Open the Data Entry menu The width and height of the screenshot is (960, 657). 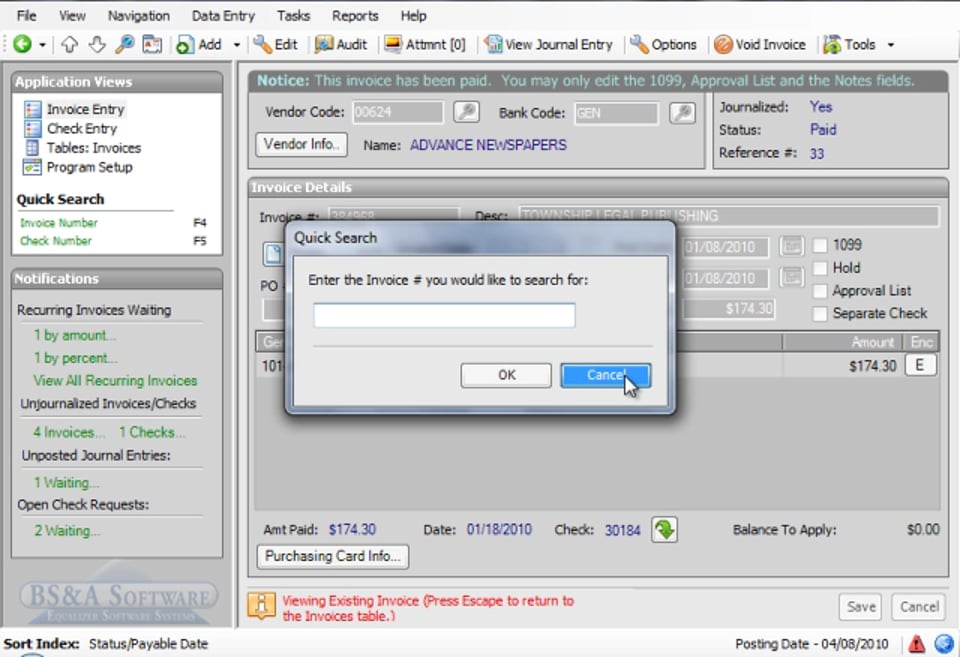tap(223, 16)
